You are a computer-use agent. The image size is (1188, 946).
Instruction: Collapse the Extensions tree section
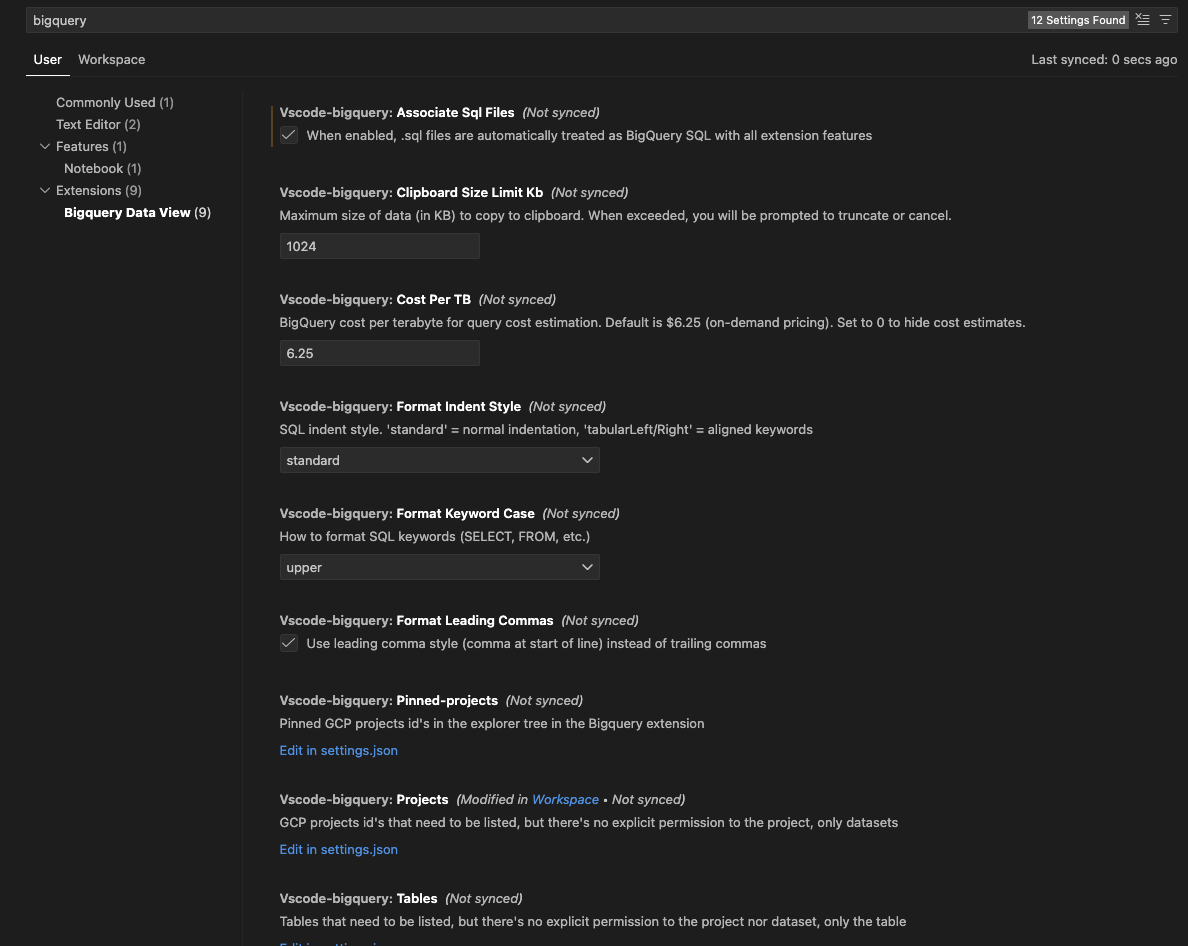(x=45, y=190)
